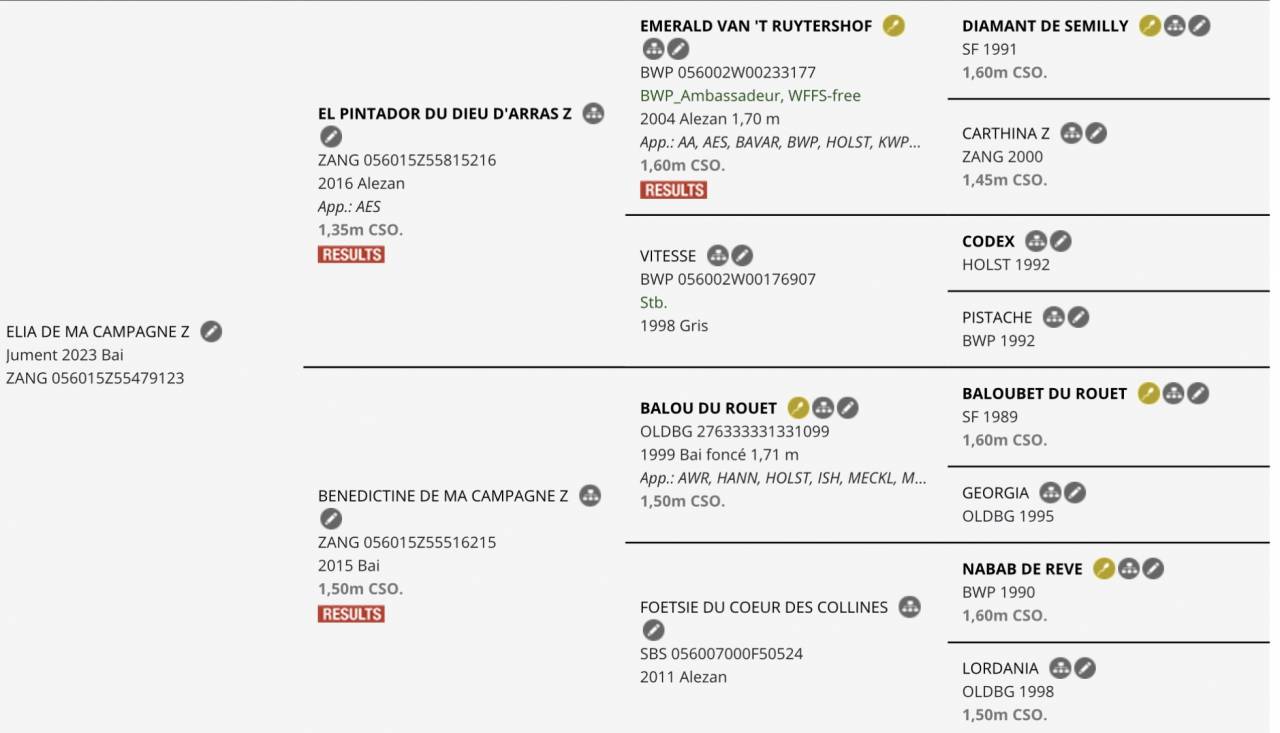
Task: Open pedigree tree icon for Georgia
Action: coord(1050,493)
